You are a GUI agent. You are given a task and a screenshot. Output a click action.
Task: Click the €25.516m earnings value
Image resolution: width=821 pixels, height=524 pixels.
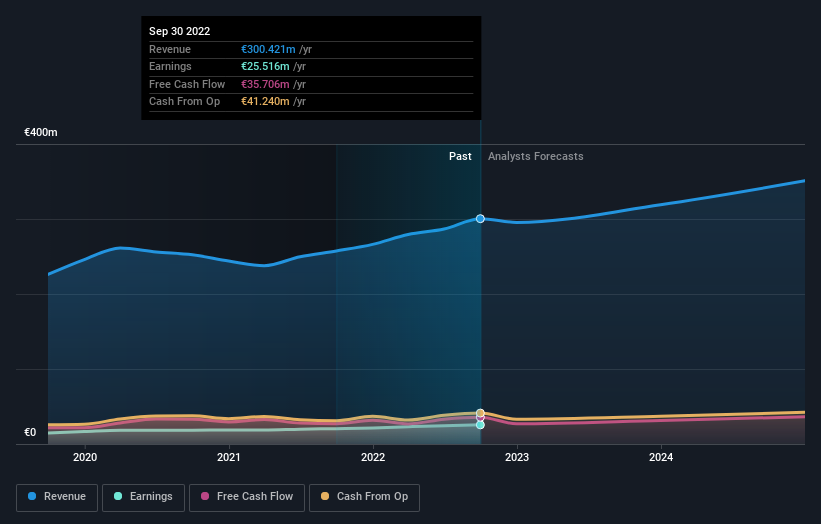[265, 66]
